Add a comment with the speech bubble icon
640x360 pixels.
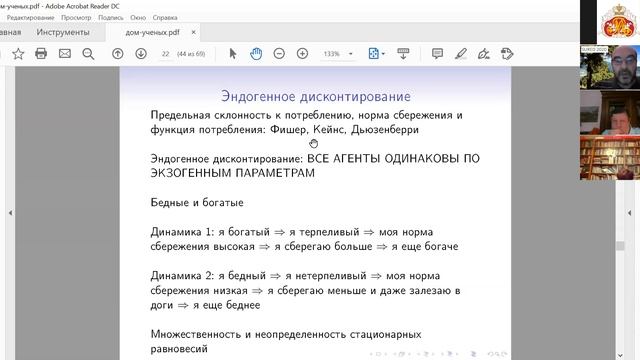[x=437, y=53]
